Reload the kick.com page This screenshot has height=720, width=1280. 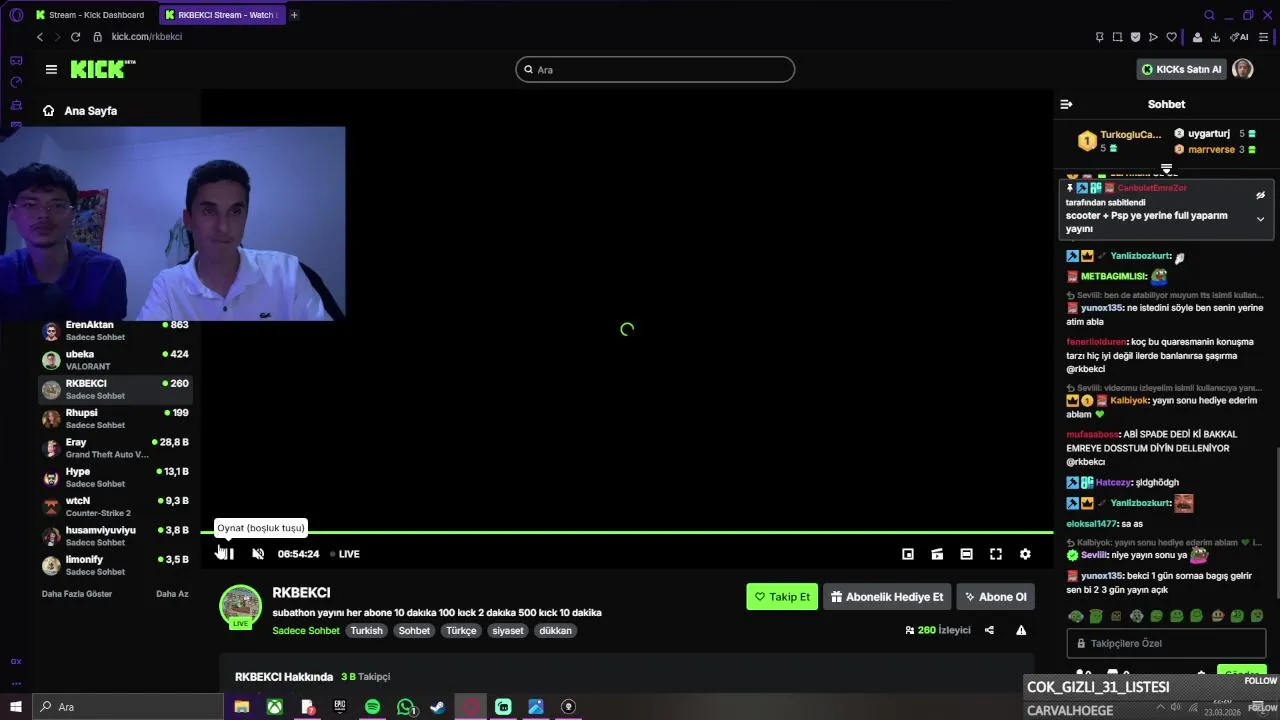(x=75, y=37)
